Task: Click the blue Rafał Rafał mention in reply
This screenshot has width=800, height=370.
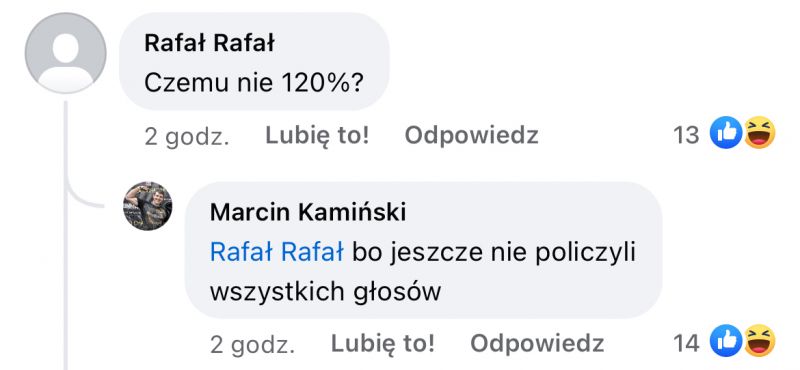Action: [277, 253]
